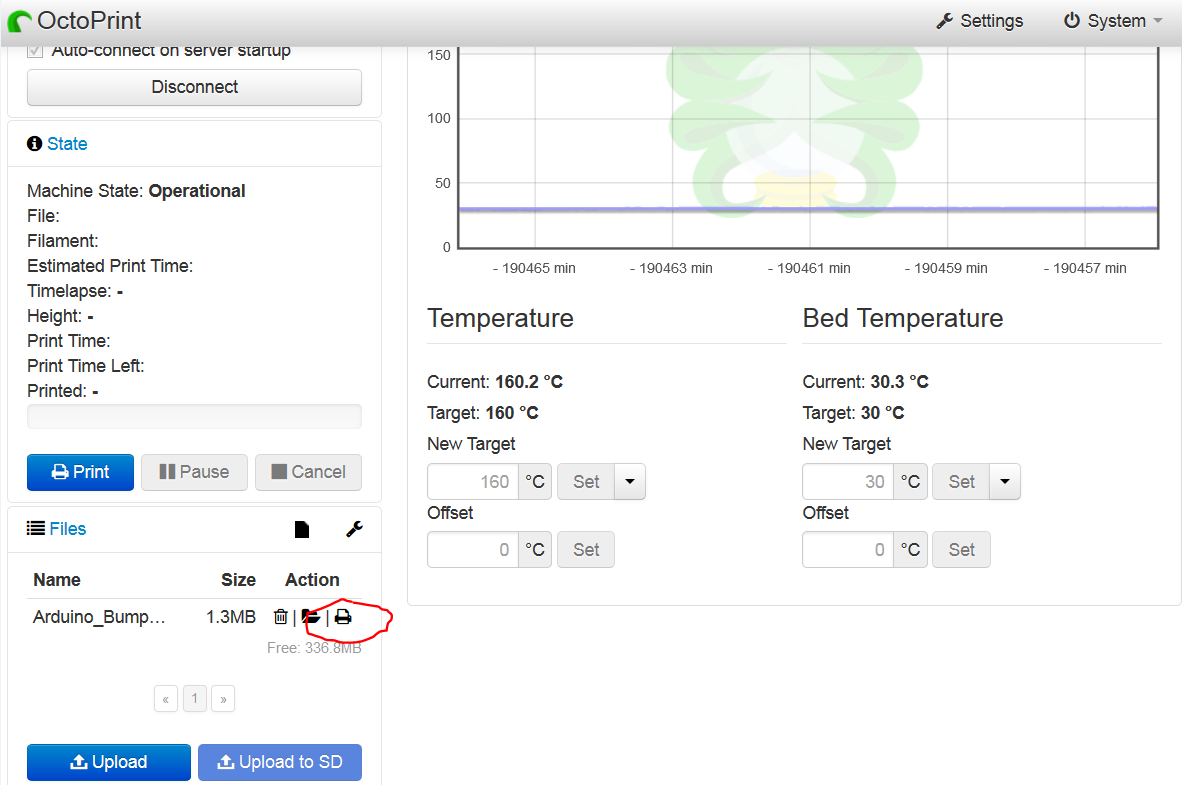Print Arduino_Bump file with printer icon
1182x785 pixels.
click(343, 617)
